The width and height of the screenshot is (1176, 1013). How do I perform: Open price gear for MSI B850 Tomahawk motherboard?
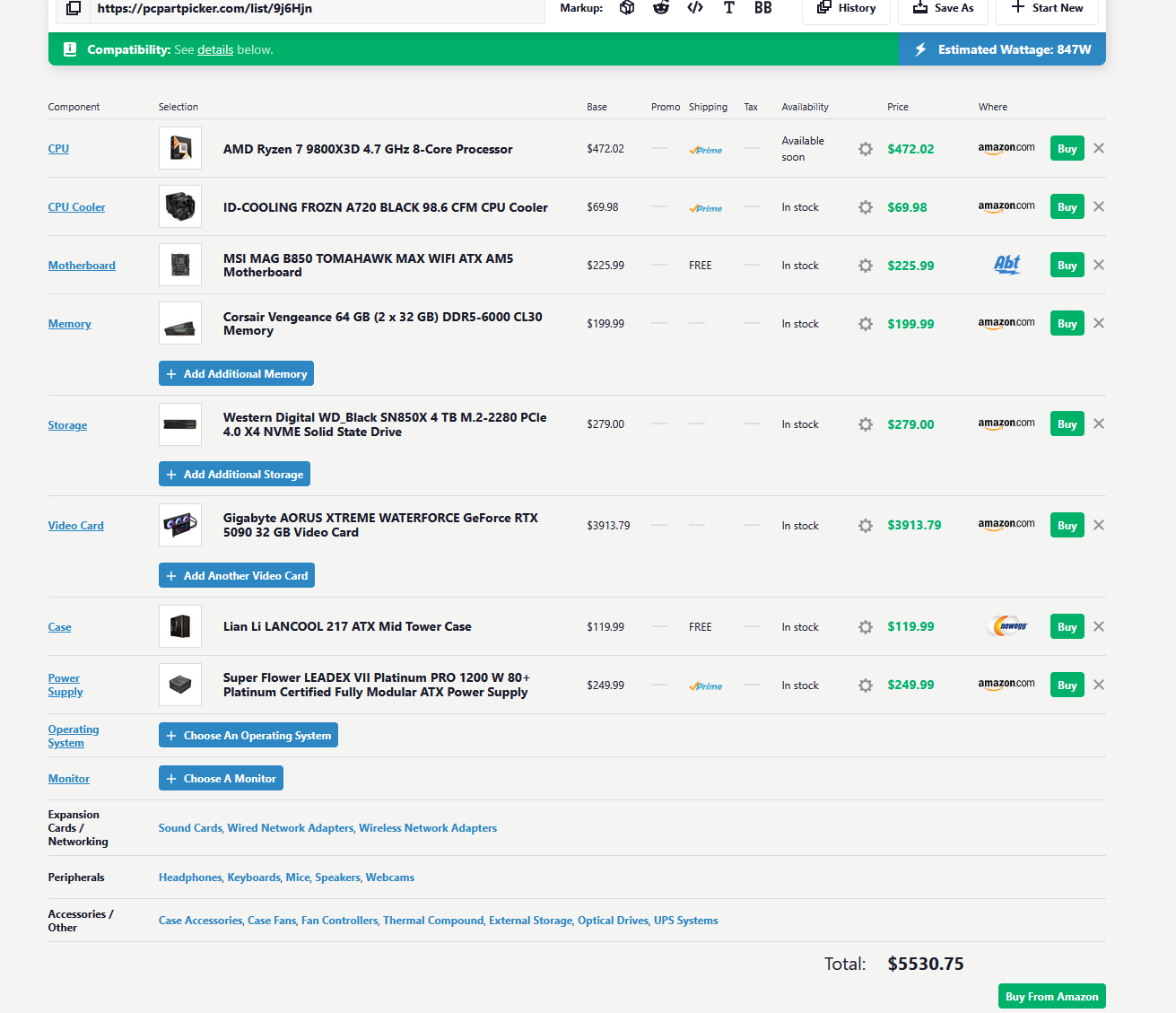(x=866, y=266)
